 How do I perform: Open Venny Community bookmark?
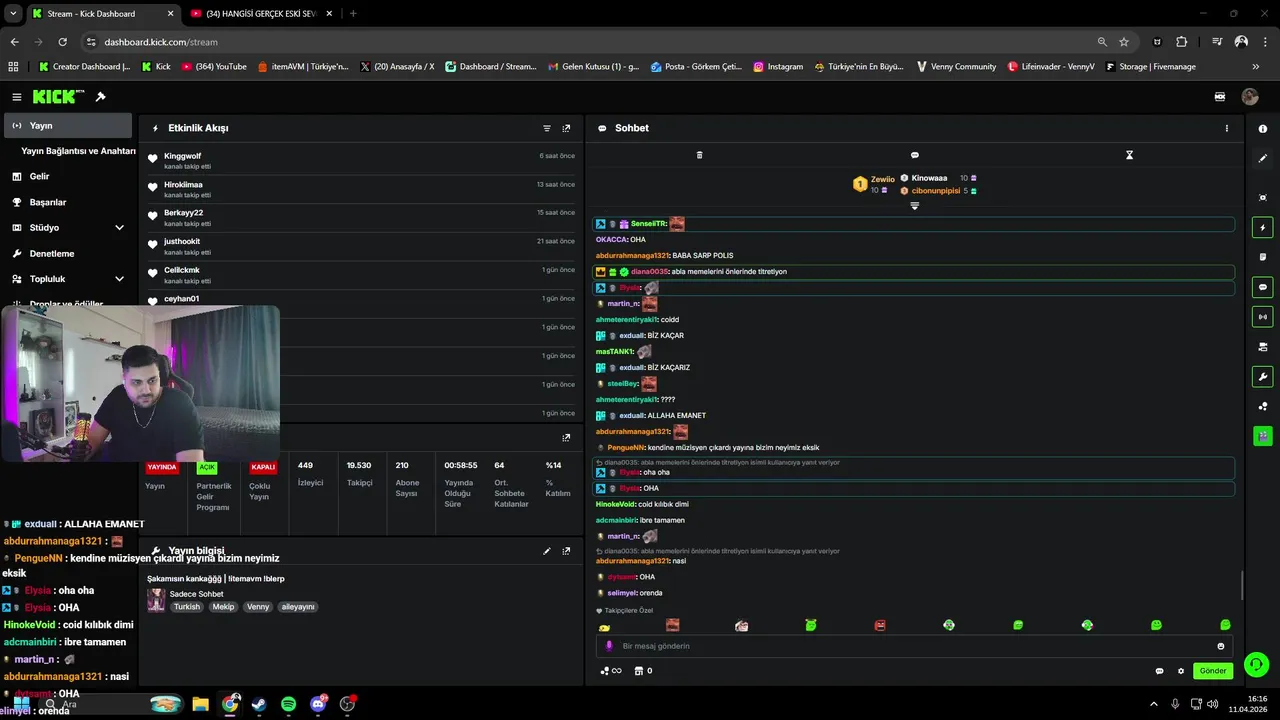pos(955,66)
